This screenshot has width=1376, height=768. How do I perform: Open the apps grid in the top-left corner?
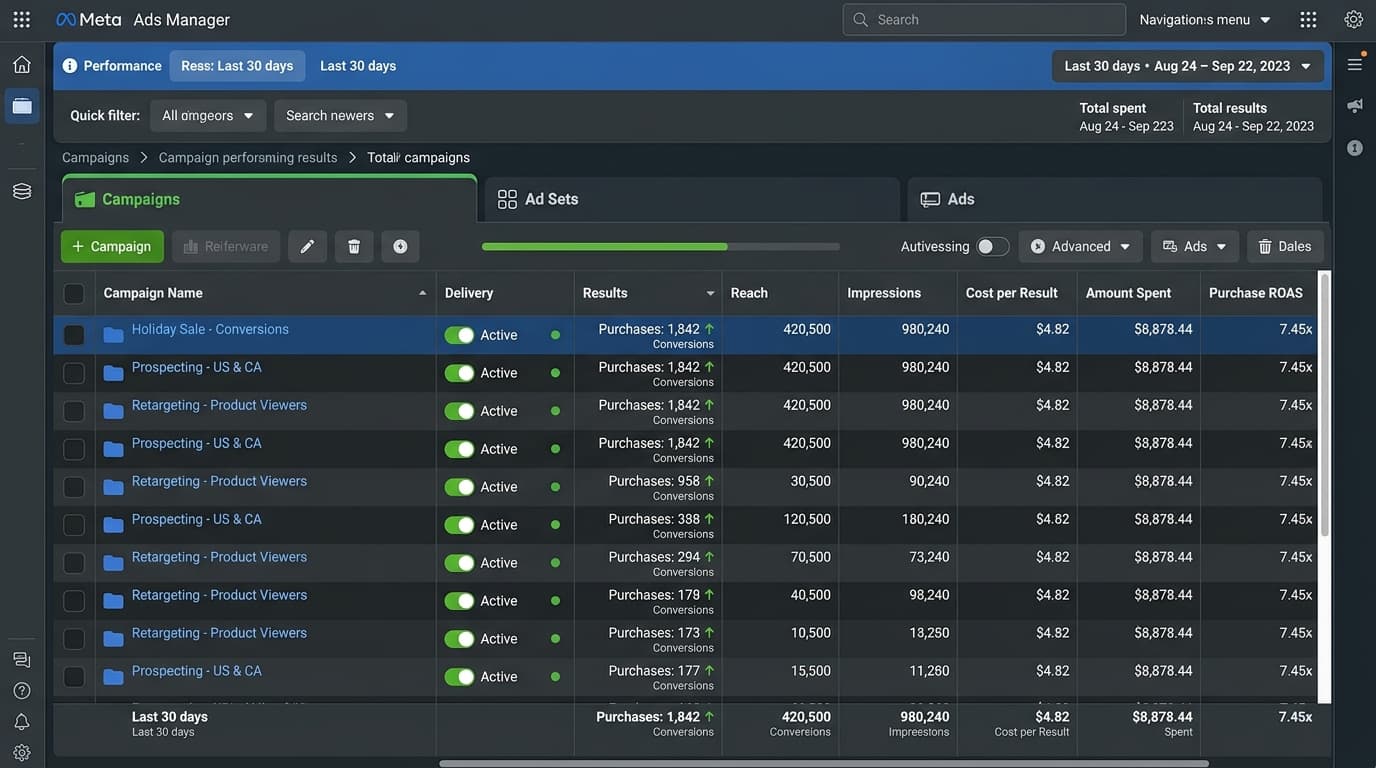[x=22, y=19]
